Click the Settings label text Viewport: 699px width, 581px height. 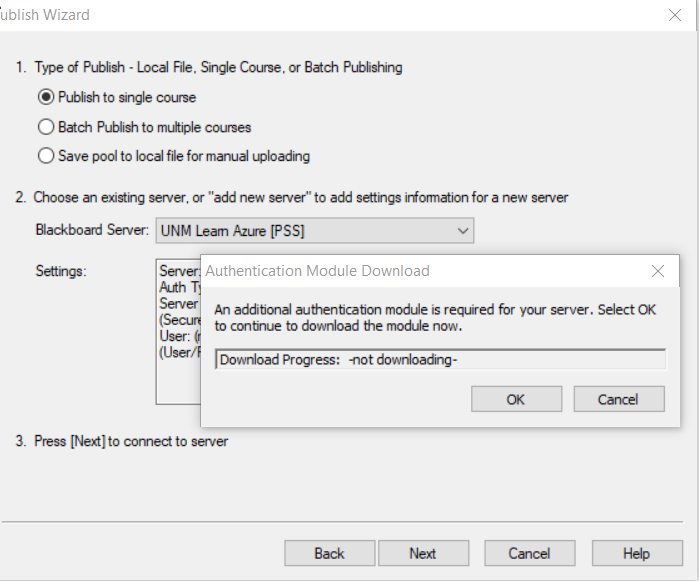pos(62,270)
